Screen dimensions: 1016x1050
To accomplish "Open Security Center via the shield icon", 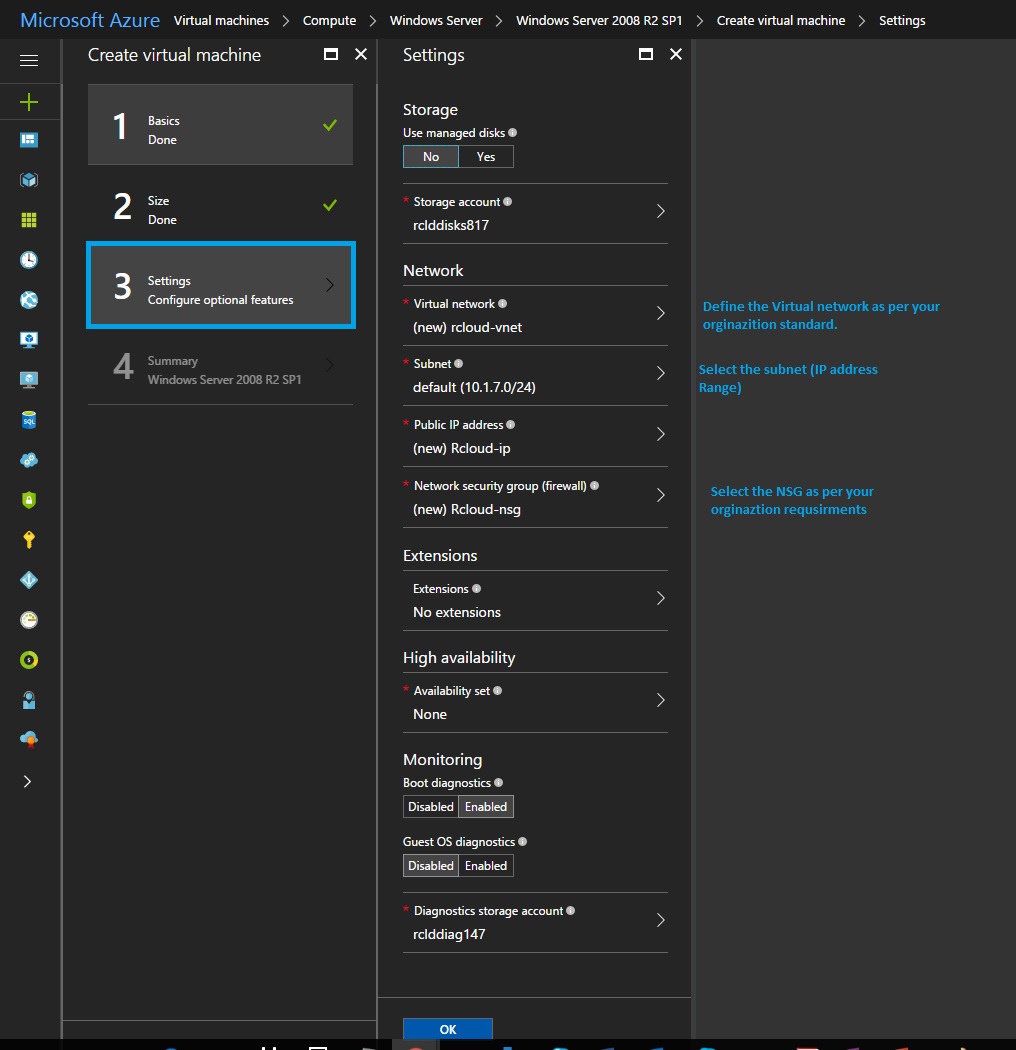I will point(30,500).
